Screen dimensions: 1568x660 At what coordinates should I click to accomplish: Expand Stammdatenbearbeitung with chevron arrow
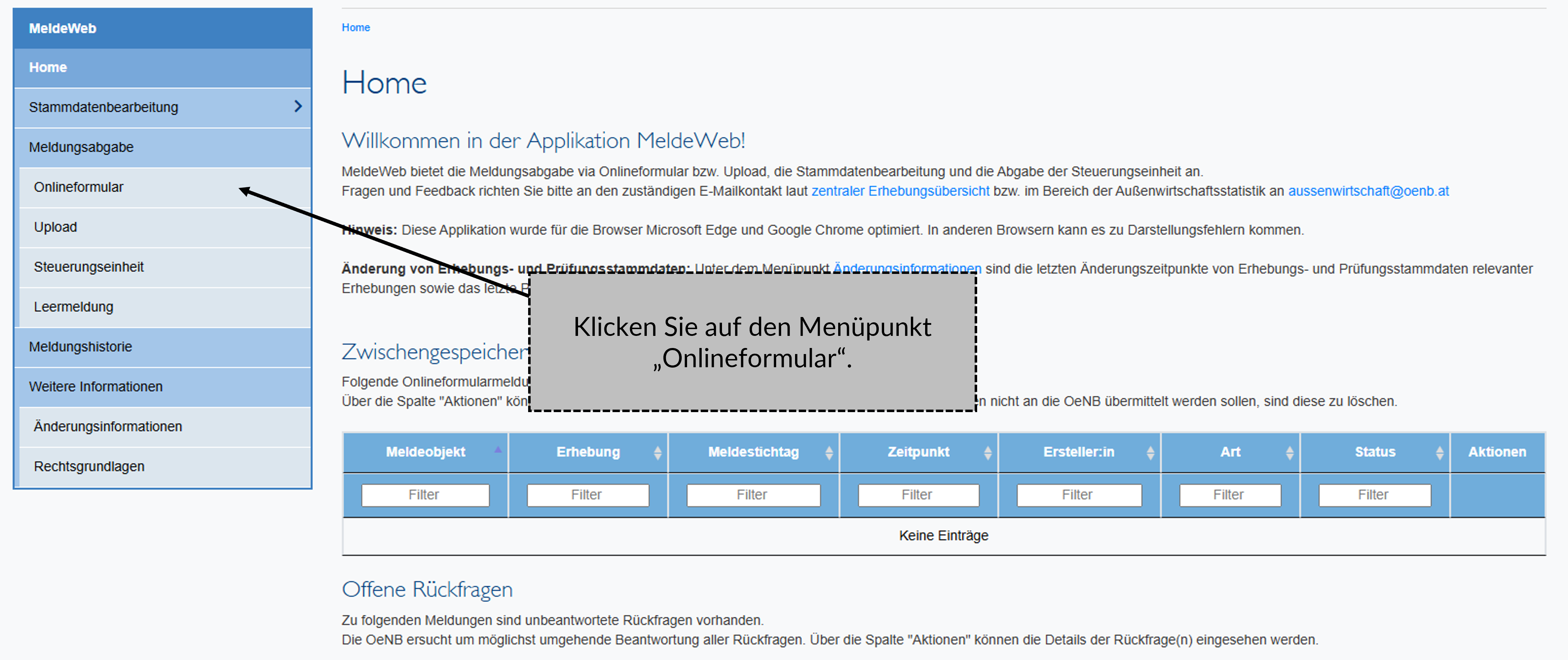[298, 106]
